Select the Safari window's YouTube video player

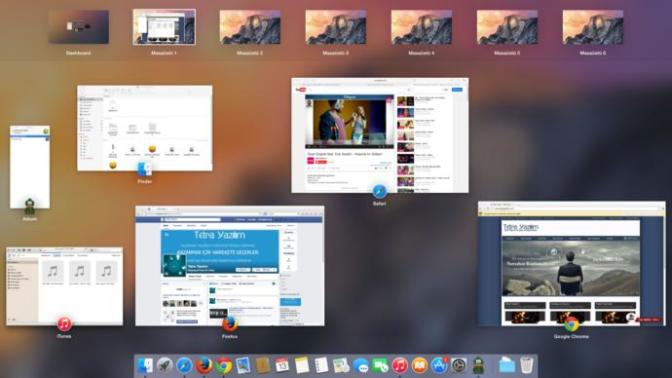[x=349, y=122]
